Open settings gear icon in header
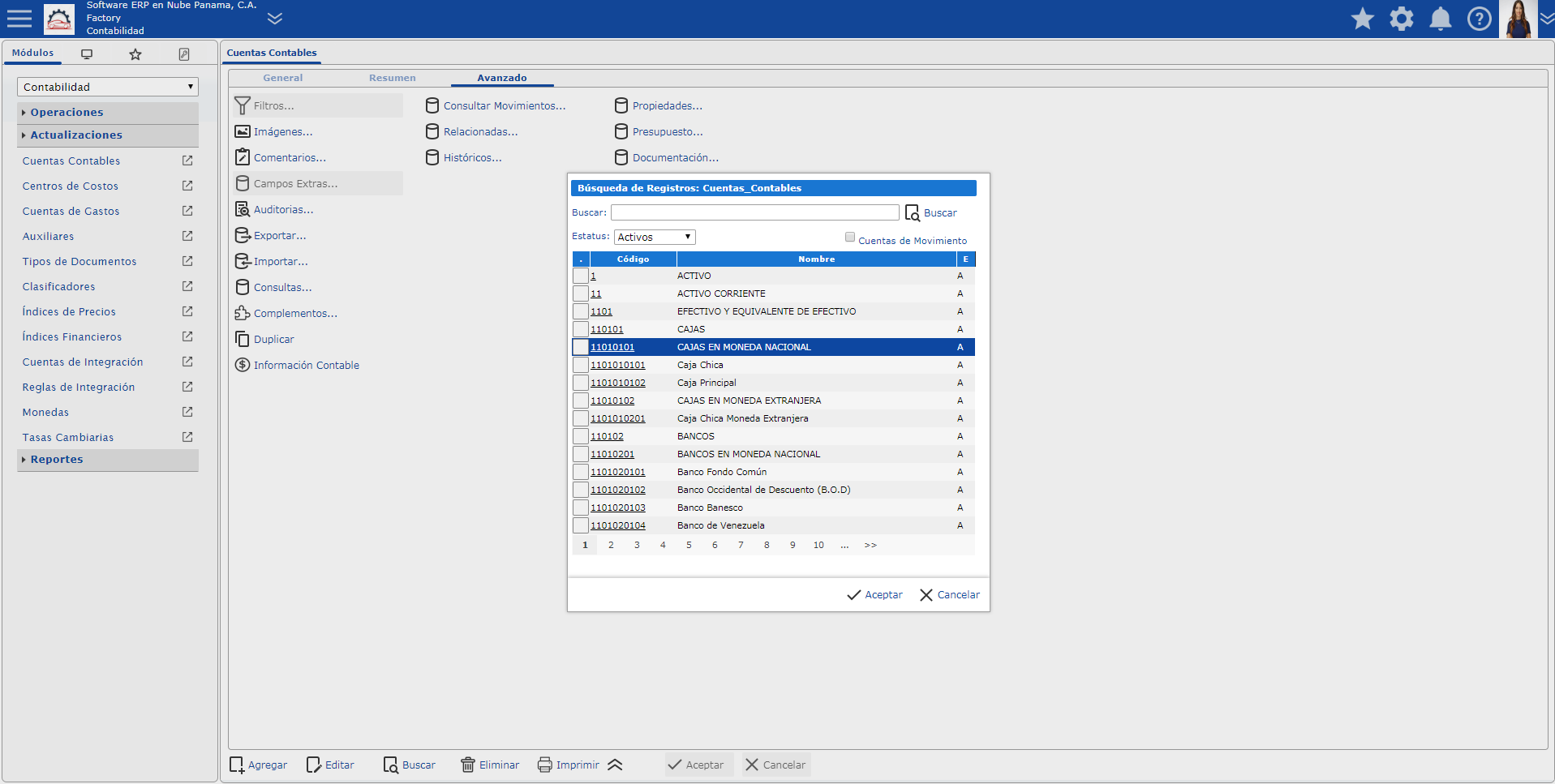Screen dimensions: 1555x784 tap(1401, 19)
